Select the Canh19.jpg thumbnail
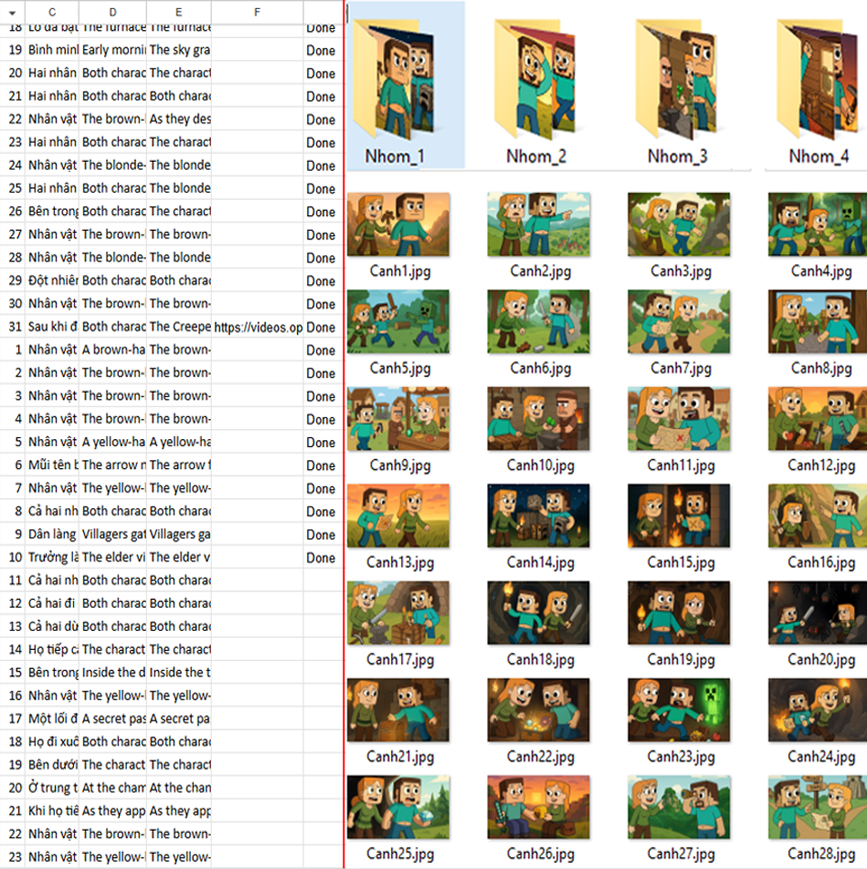 point(679,613)
